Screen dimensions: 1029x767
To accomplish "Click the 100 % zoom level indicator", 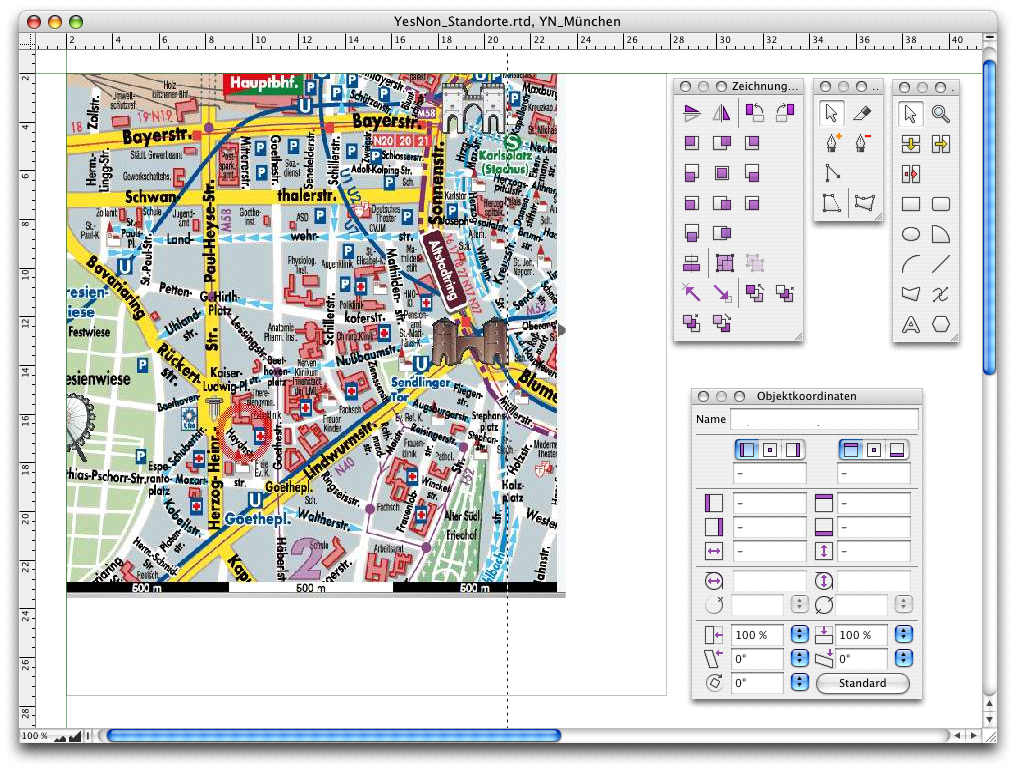I will point(34,736).
